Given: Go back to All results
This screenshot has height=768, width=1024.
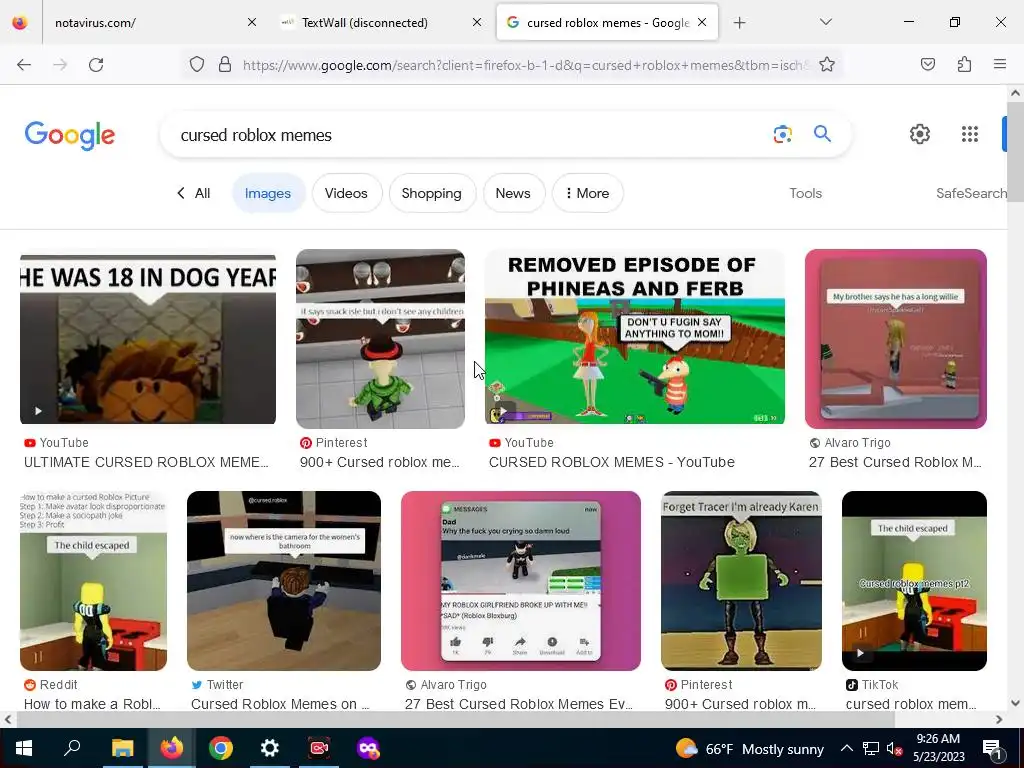Looking at the screenshot, I should coord(194,193).
